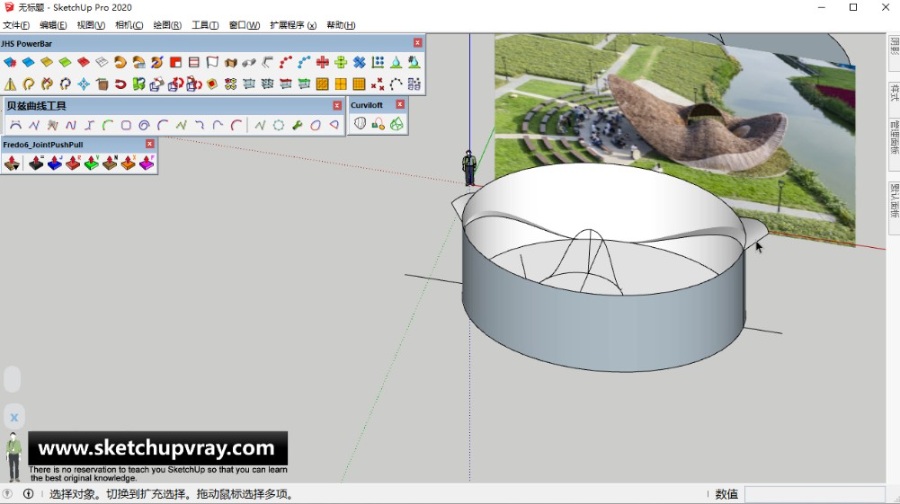Viewport: 900px width, 504px height.
Task: Click the red square with white corner icon
Action: tap(176, 62)
